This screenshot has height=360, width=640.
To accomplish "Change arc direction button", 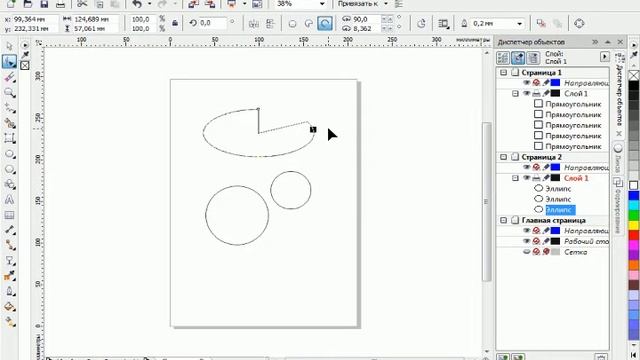I will pos(421,24).
